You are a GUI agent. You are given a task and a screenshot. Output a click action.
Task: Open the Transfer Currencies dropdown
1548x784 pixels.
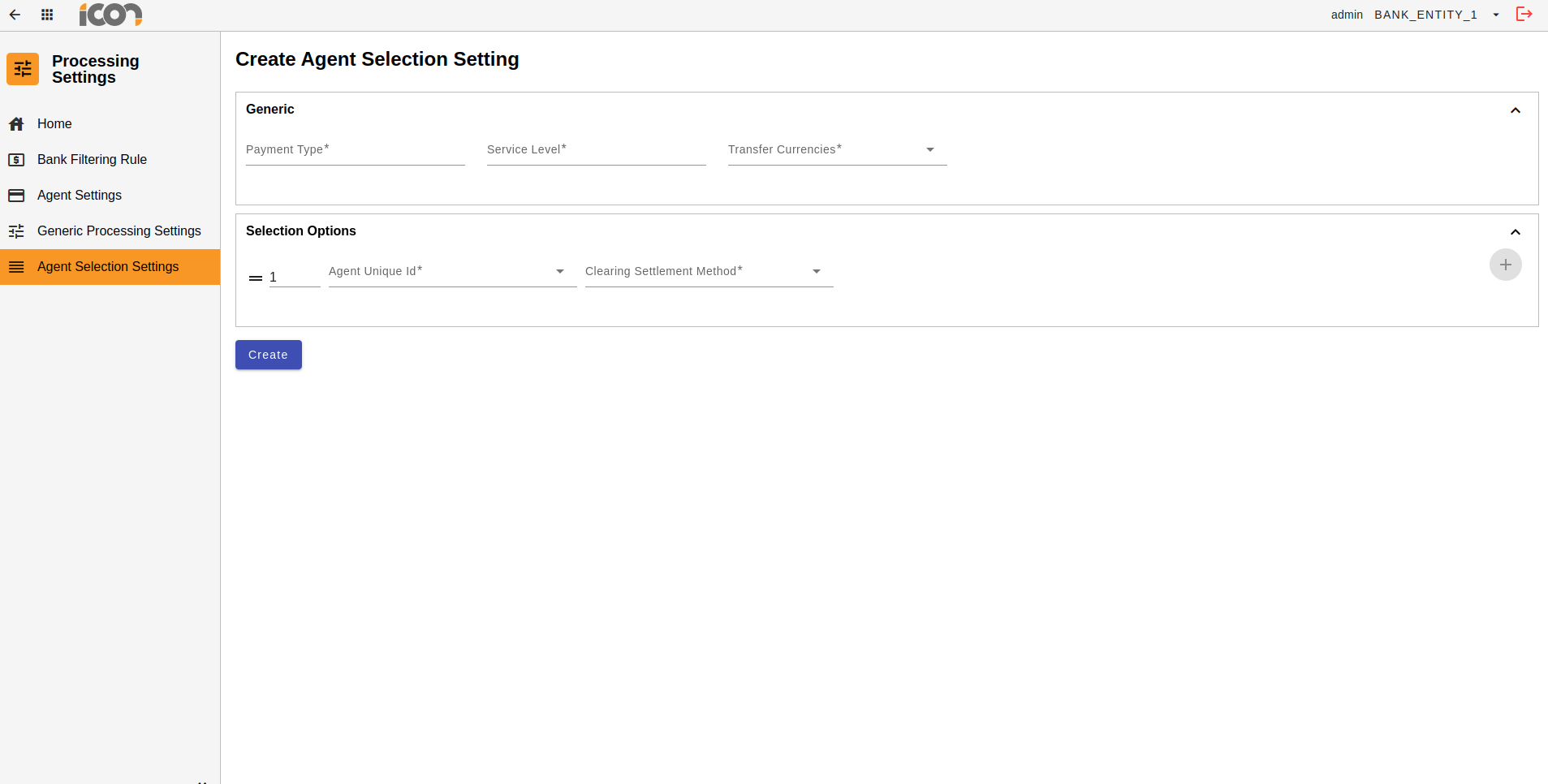(x=929, y=149)
